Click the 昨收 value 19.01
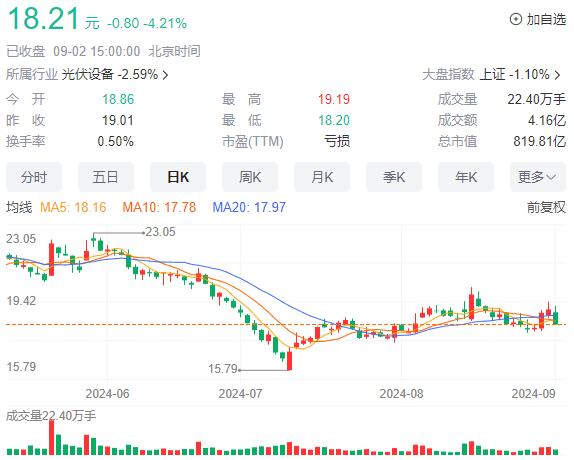Image resolution: width=574 pixels, height=460 pixels. click(118, 120)
